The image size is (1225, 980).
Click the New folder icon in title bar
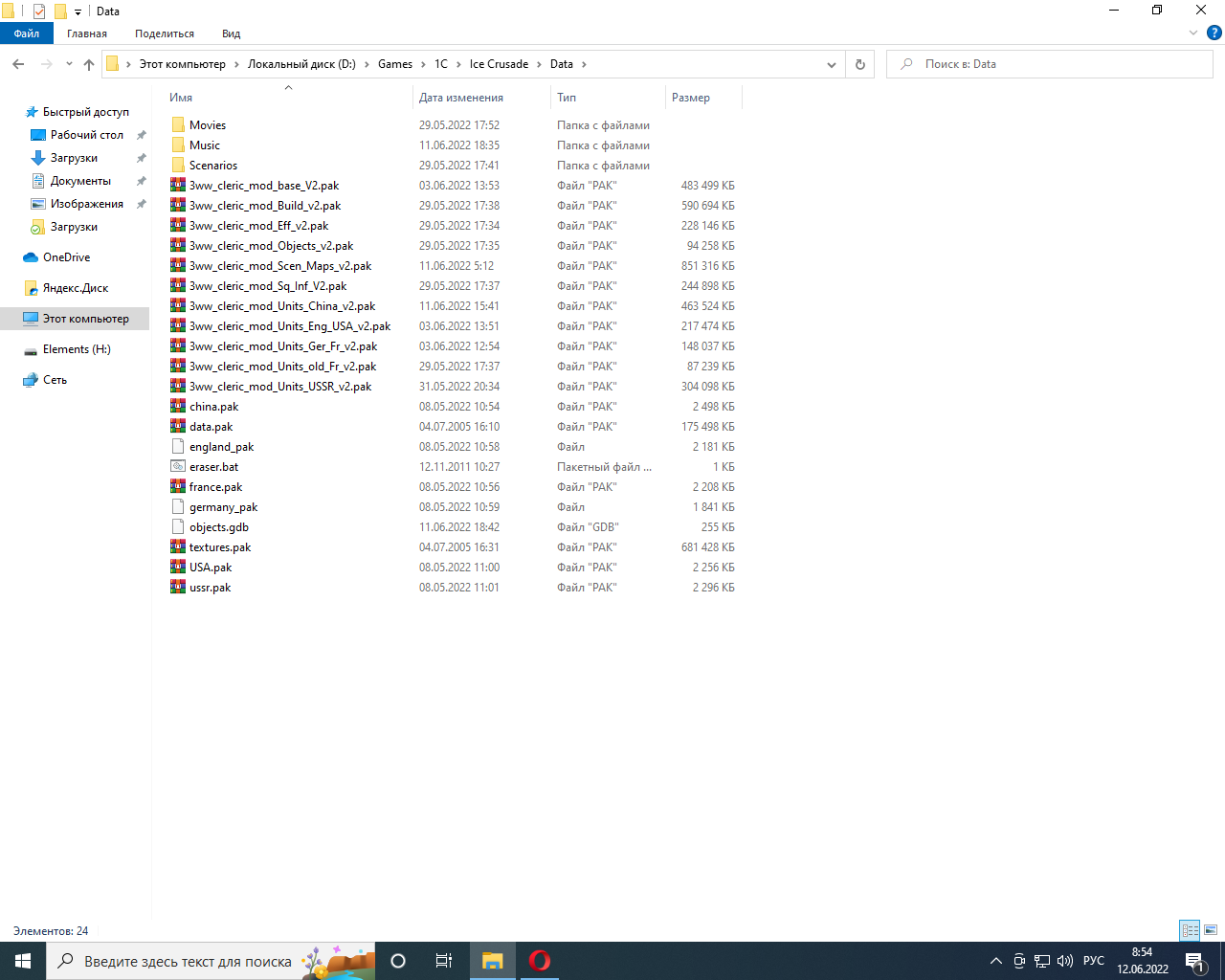pyautogui.click(x=60, y=11)
